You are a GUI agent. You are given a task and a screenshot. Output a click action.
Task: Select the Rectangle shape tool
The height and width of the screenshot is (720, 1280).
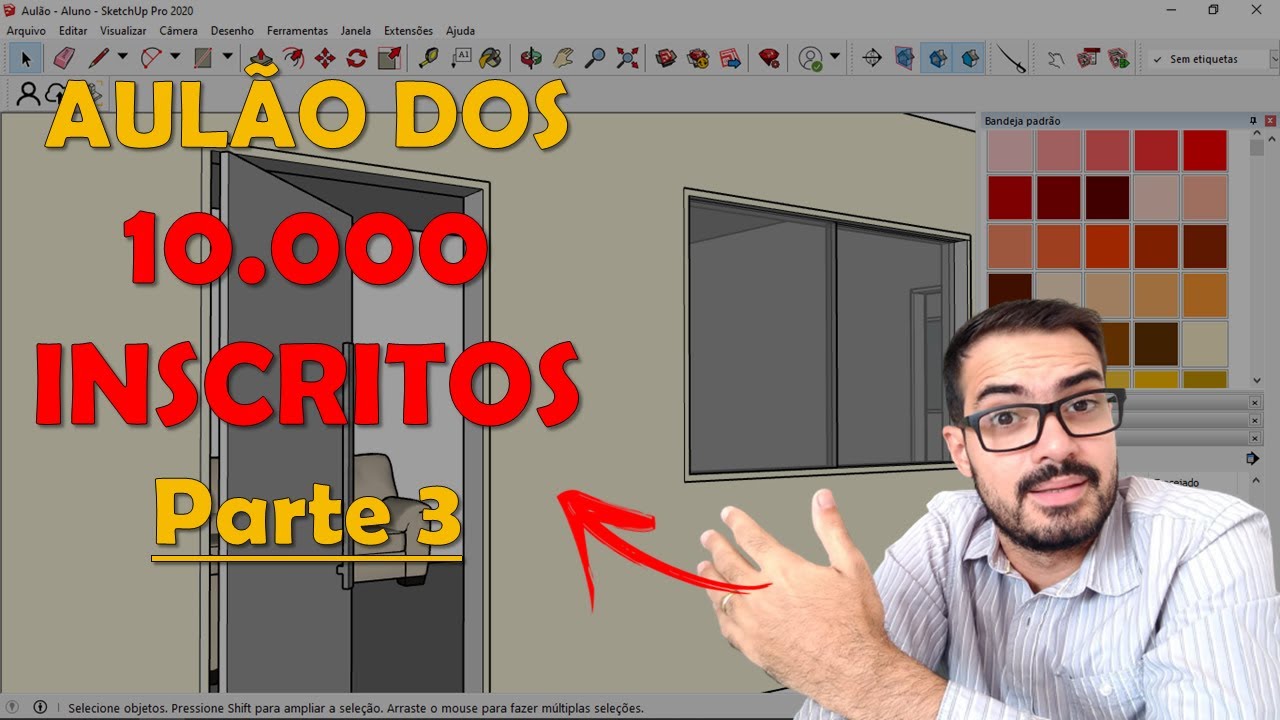[204, 58]
